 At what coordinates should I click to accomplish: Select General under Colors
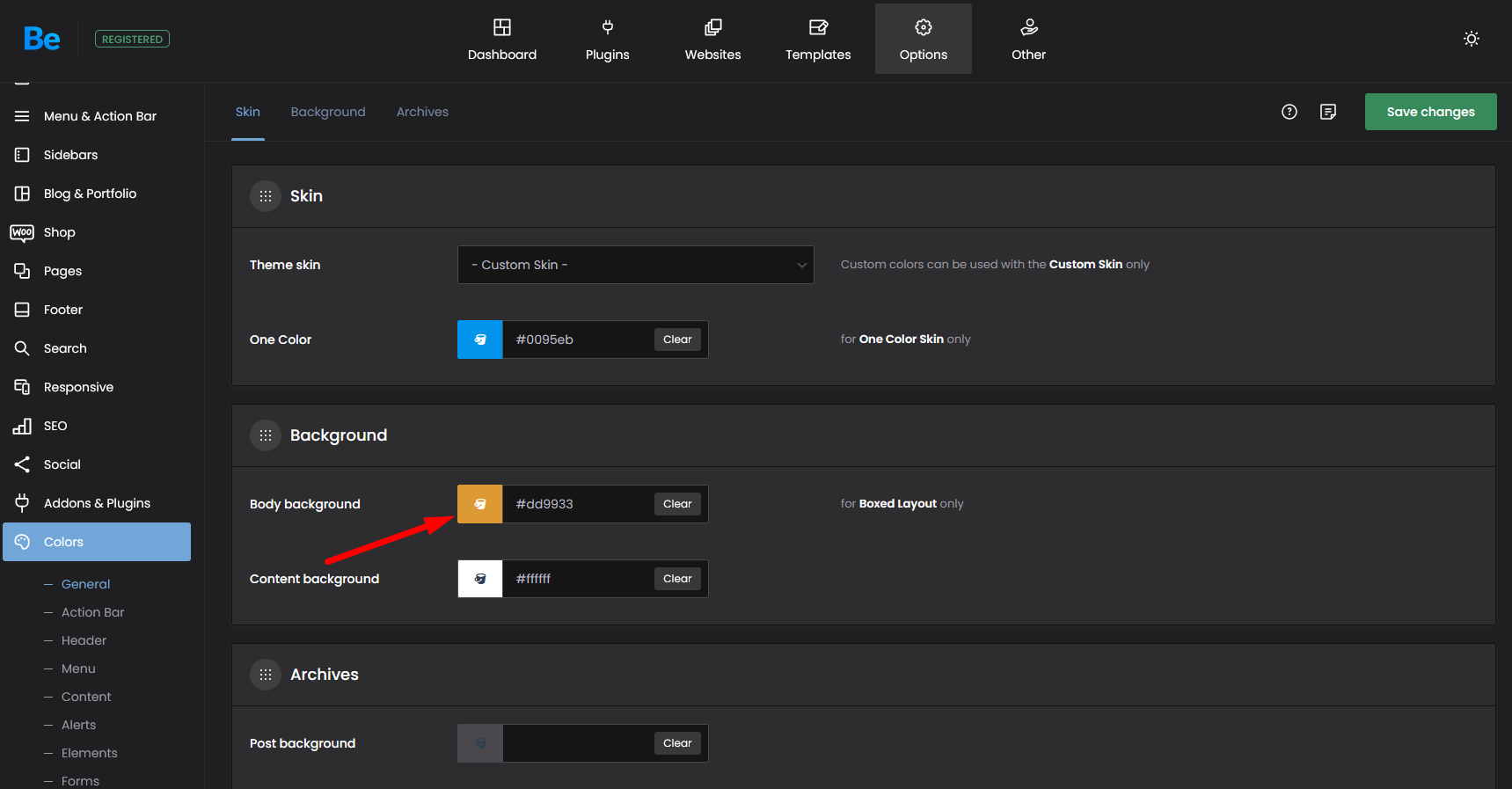tap(85, 584)
